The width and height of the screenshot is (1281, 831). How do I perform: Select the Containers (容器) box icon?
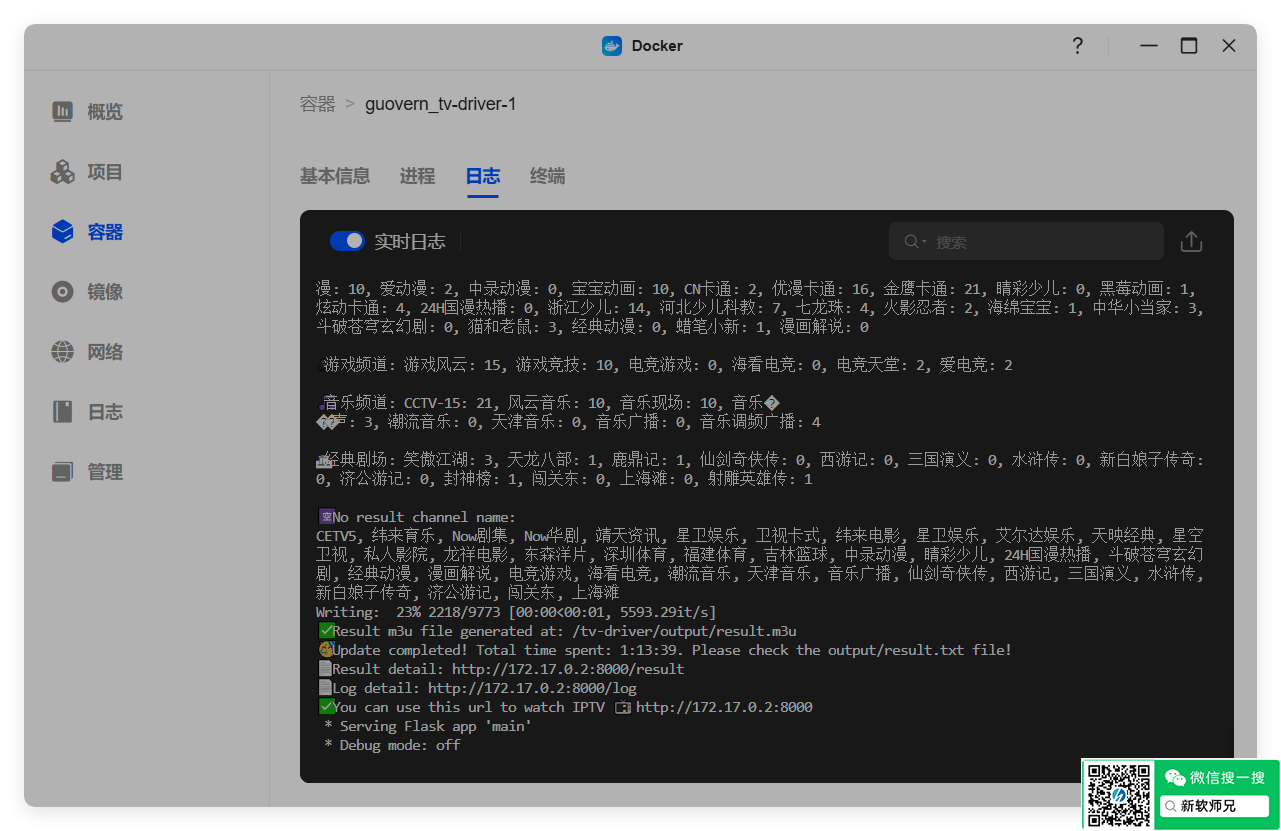[x=63, y=232]
